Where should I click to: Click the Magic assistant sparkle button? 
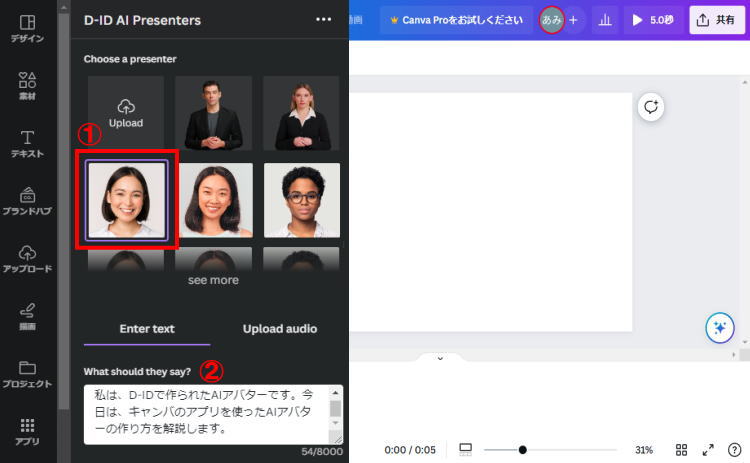[x=720, y=327]
